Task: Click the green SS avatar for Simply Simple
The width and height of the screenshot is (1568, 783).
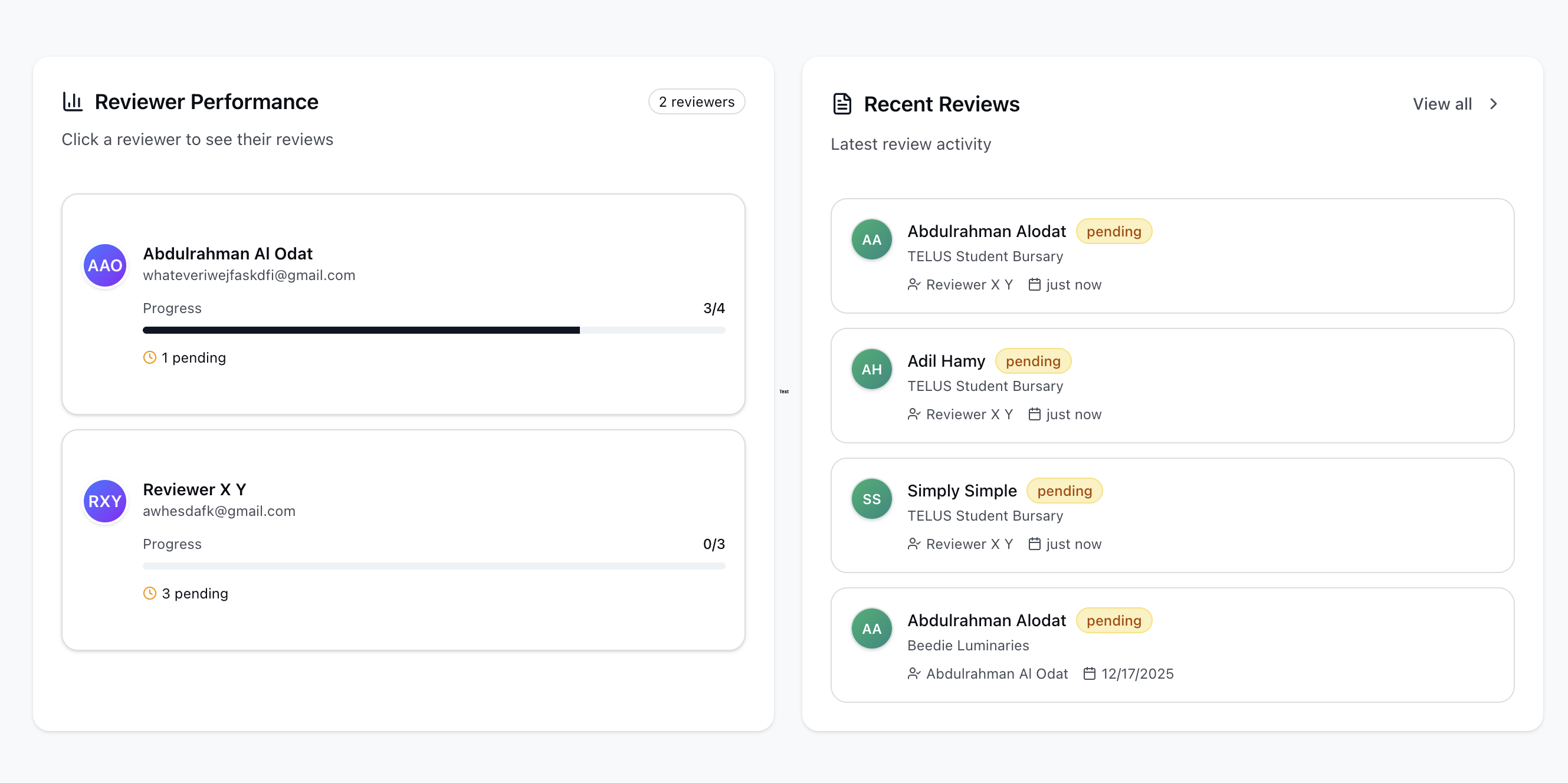Action: [x=871, y=498]
